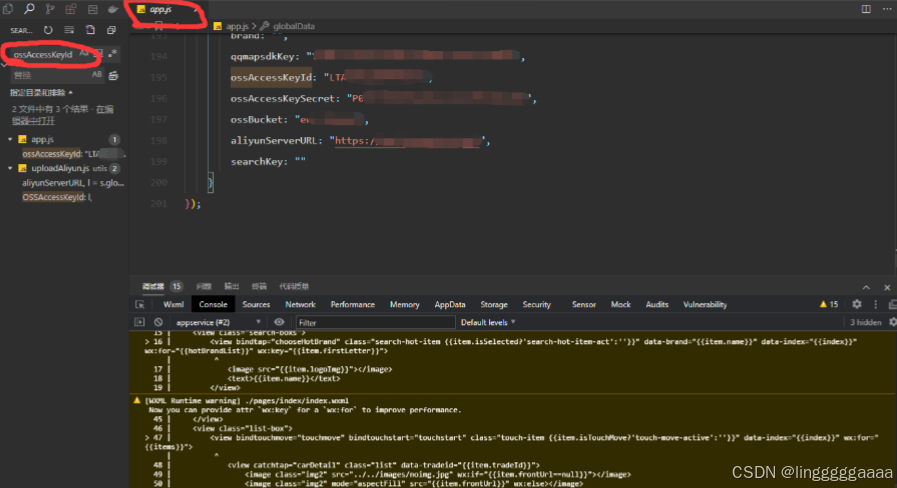The image size is (897, 488).
Task: Toggle Match Case in search field
Action: (x=84, y=54)
